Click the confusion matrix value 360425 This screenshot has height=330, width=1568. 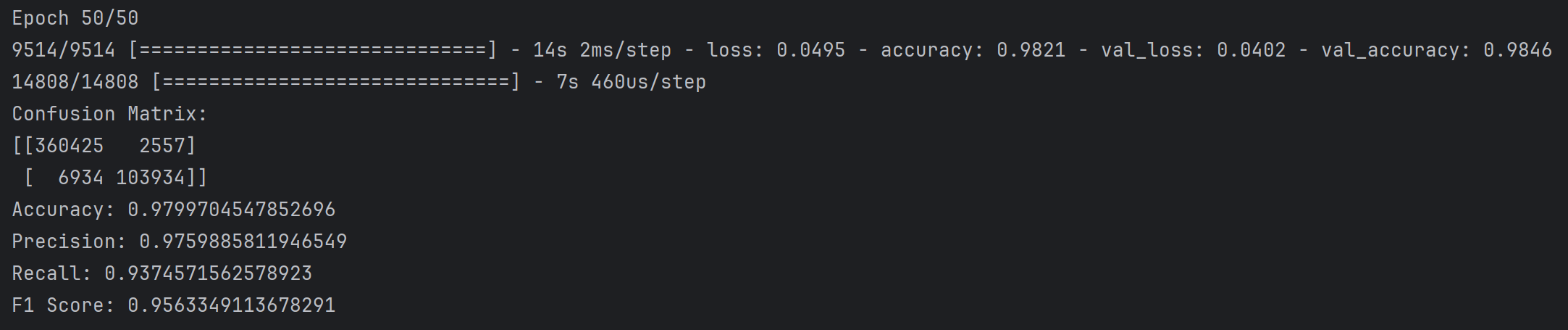click(x=69, y=146)
